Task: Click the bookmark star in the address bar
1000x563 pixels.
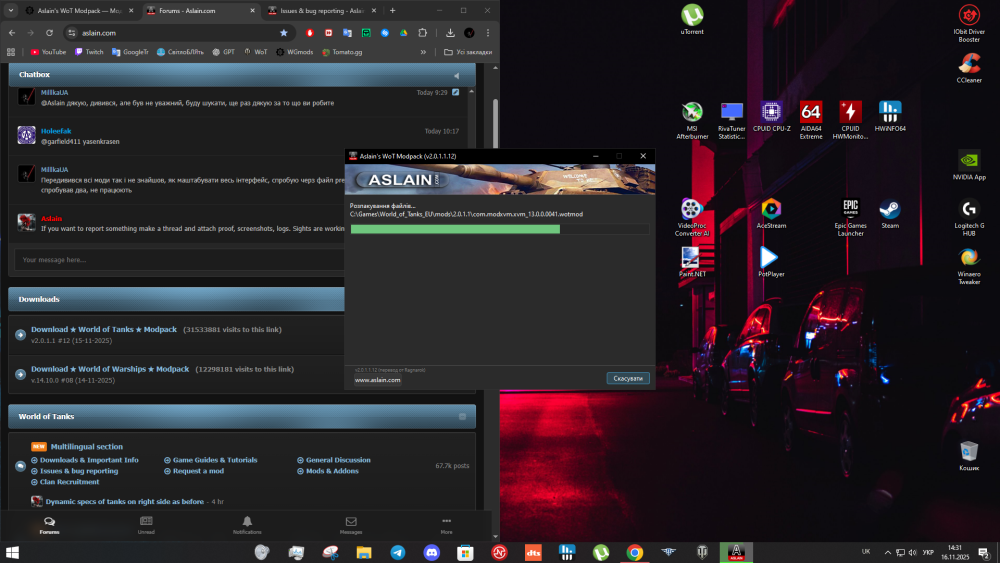Action: (284, 33)
